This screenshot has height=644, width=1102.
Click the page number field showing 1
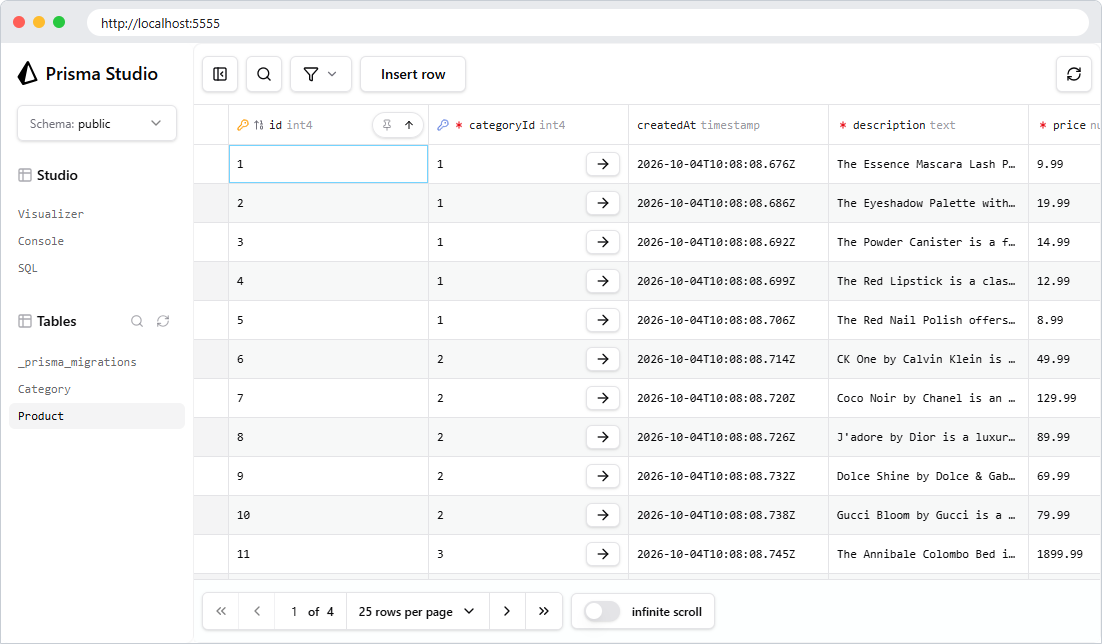[x=294, y=612]
